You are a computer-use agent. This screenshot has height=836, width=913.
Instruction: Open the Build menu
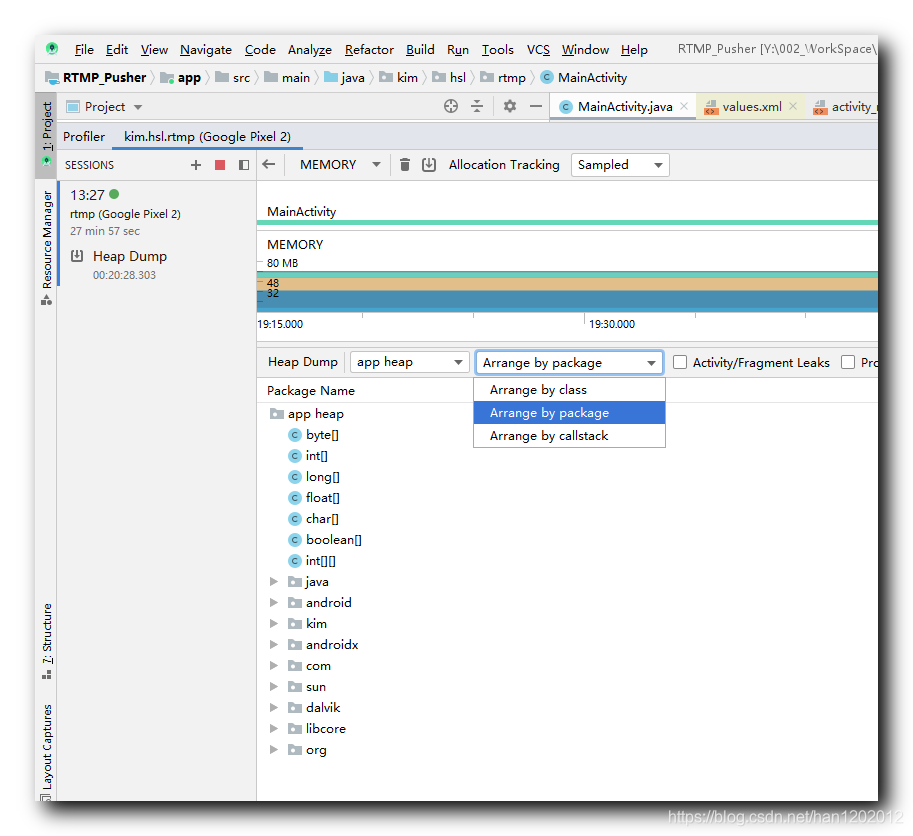pos(420,49)
